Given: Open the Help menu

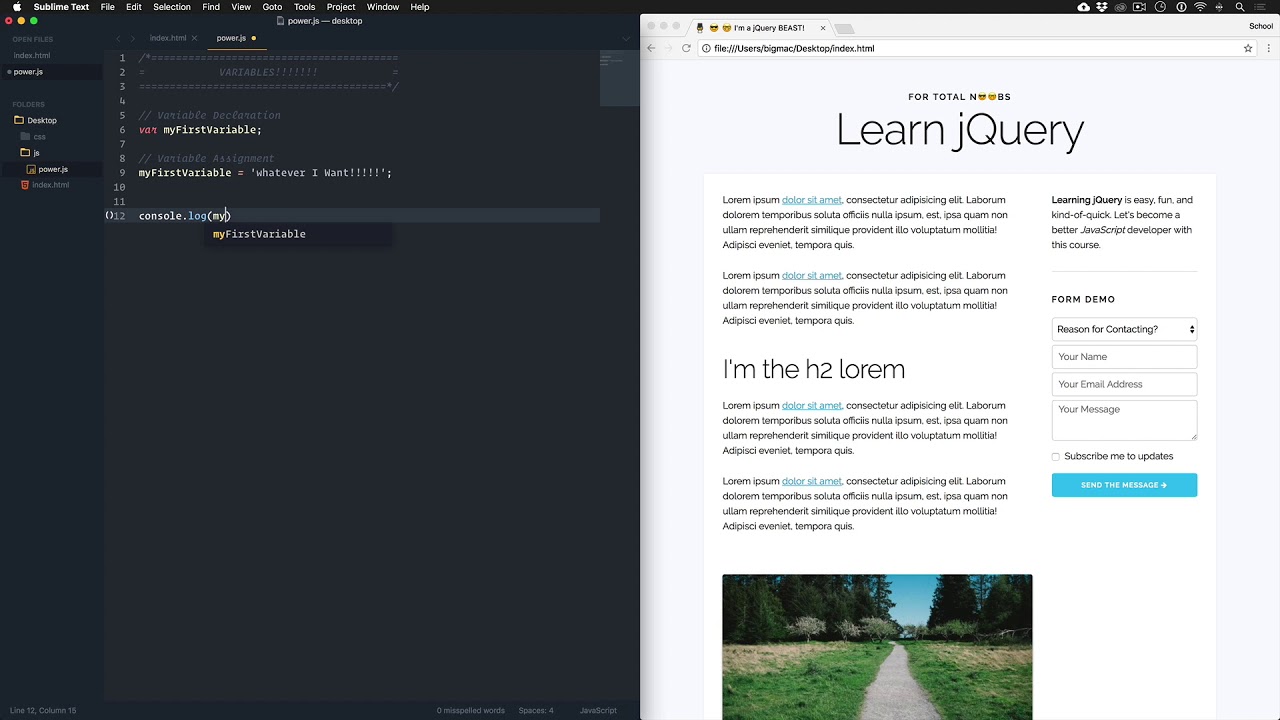Looking at the screenshot, I should click(420, 7).
